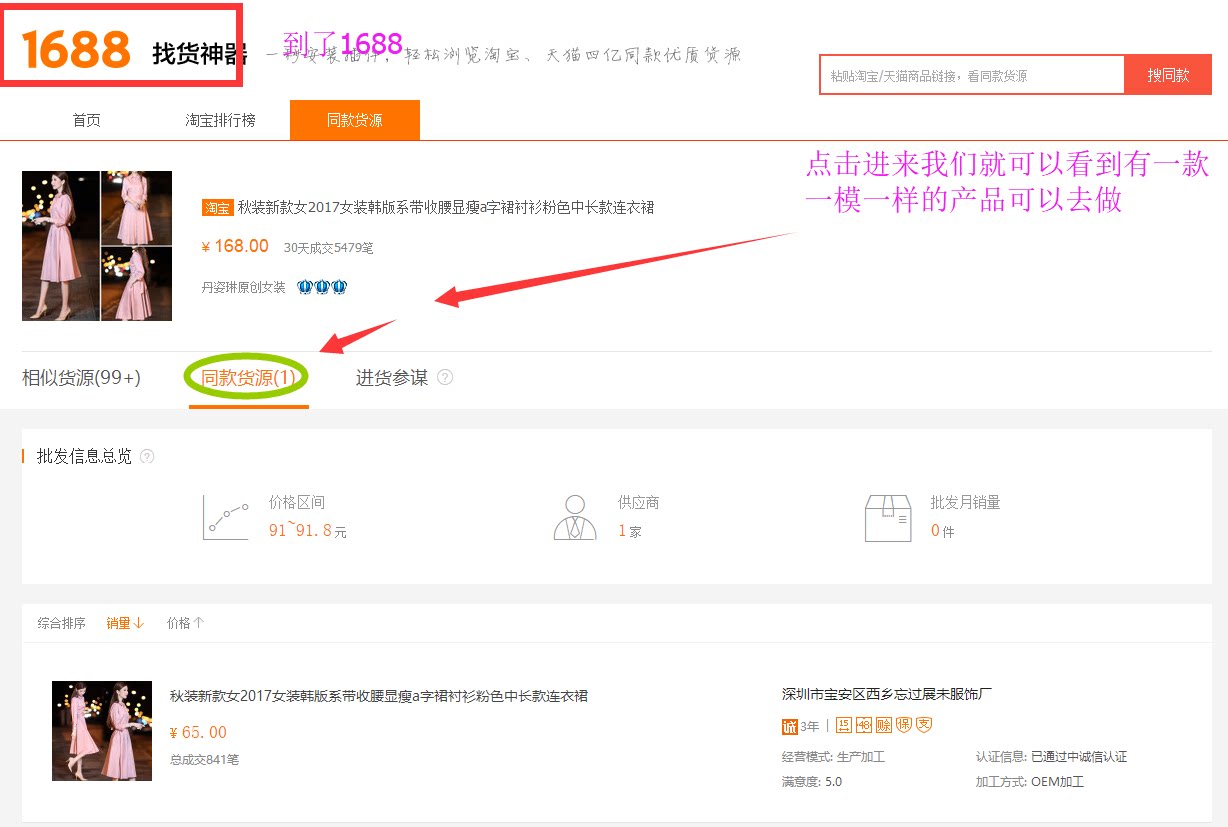Click the 1家 supplier count value
This screenshot has height=827, width=1228.
click(x=630, y=531)
